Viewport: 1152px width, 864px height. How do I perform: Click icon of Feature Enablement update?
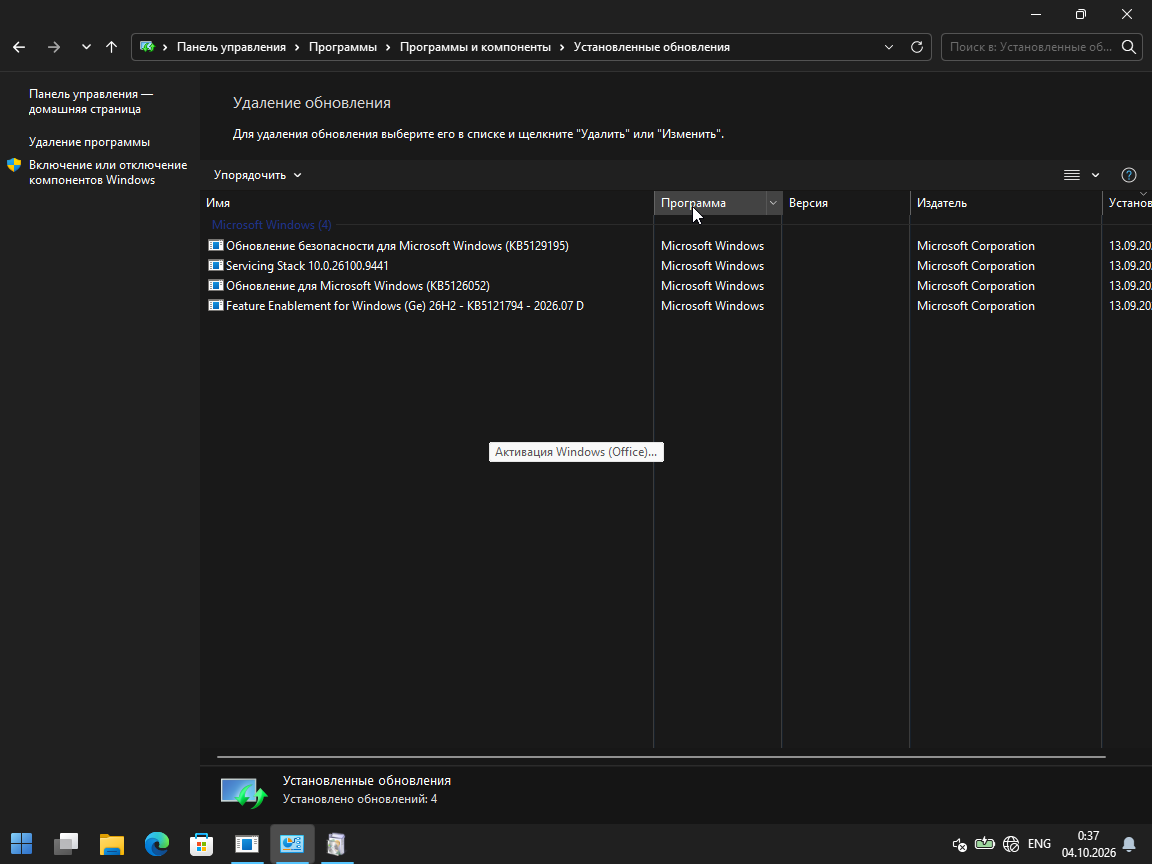pos(215,306)
